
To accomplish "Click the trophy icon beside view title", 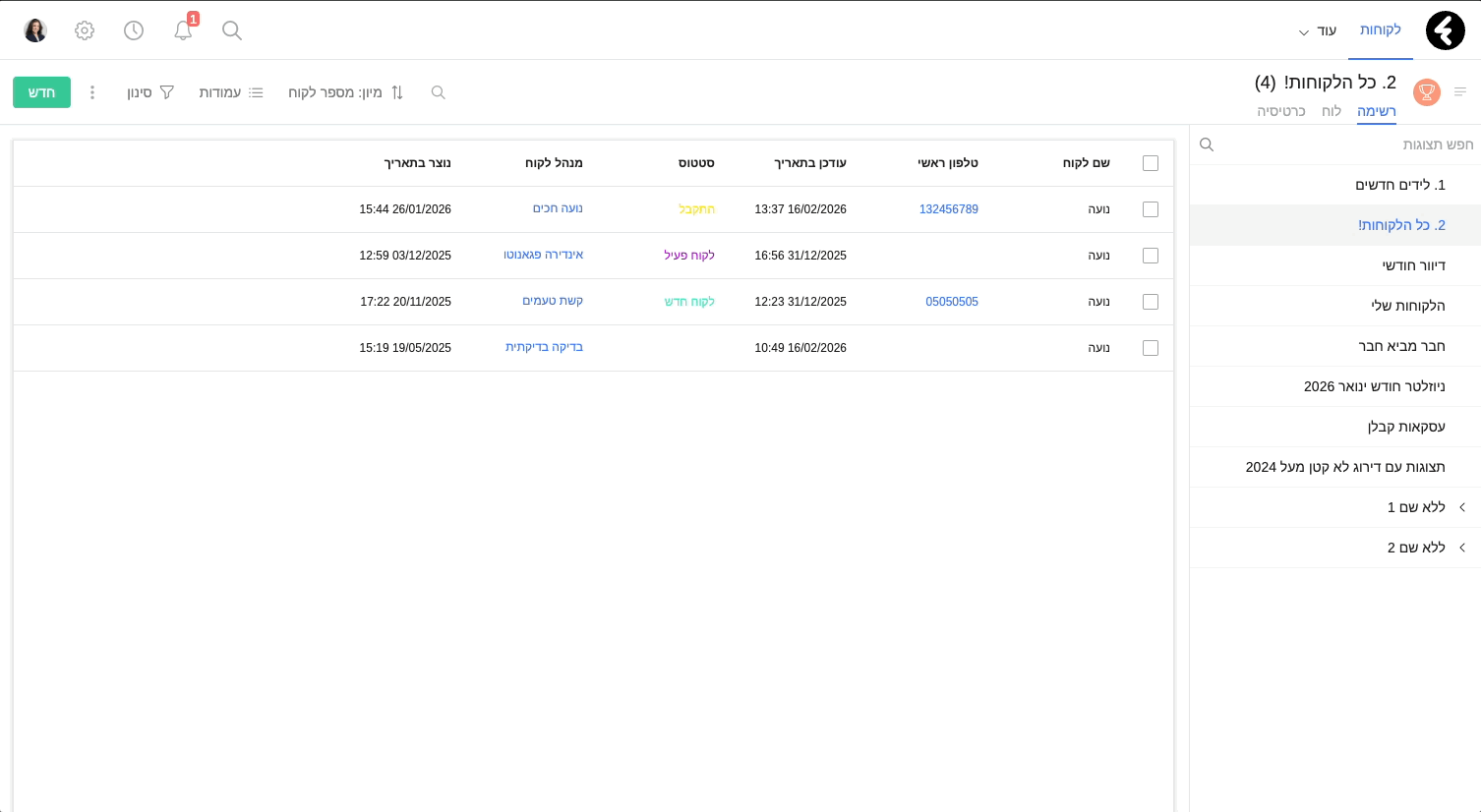I will click(1427, 92).
